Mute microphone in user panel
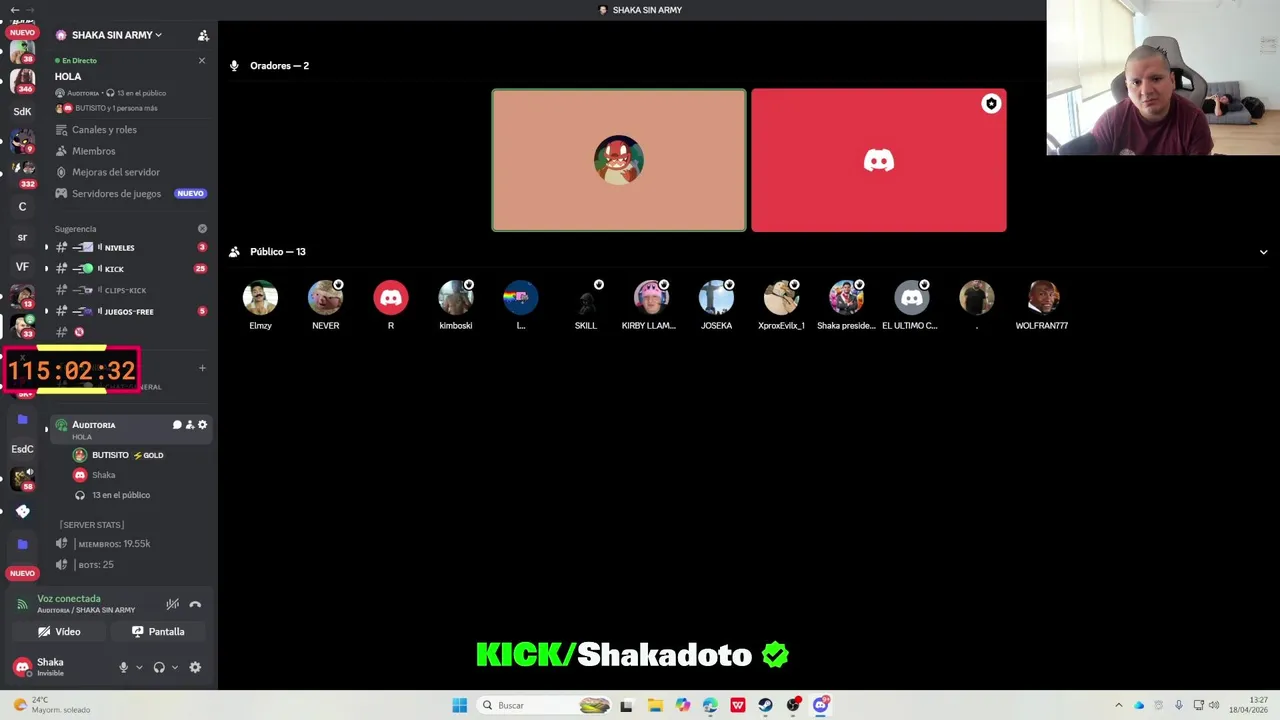Image resolution: width=1280 pixels, height=720 pixels. 124,667
